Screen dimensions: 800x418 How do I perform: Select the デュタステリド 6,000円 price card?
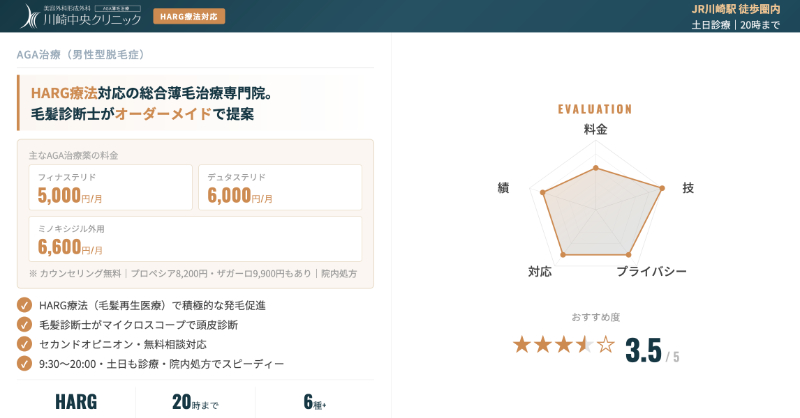280,188
